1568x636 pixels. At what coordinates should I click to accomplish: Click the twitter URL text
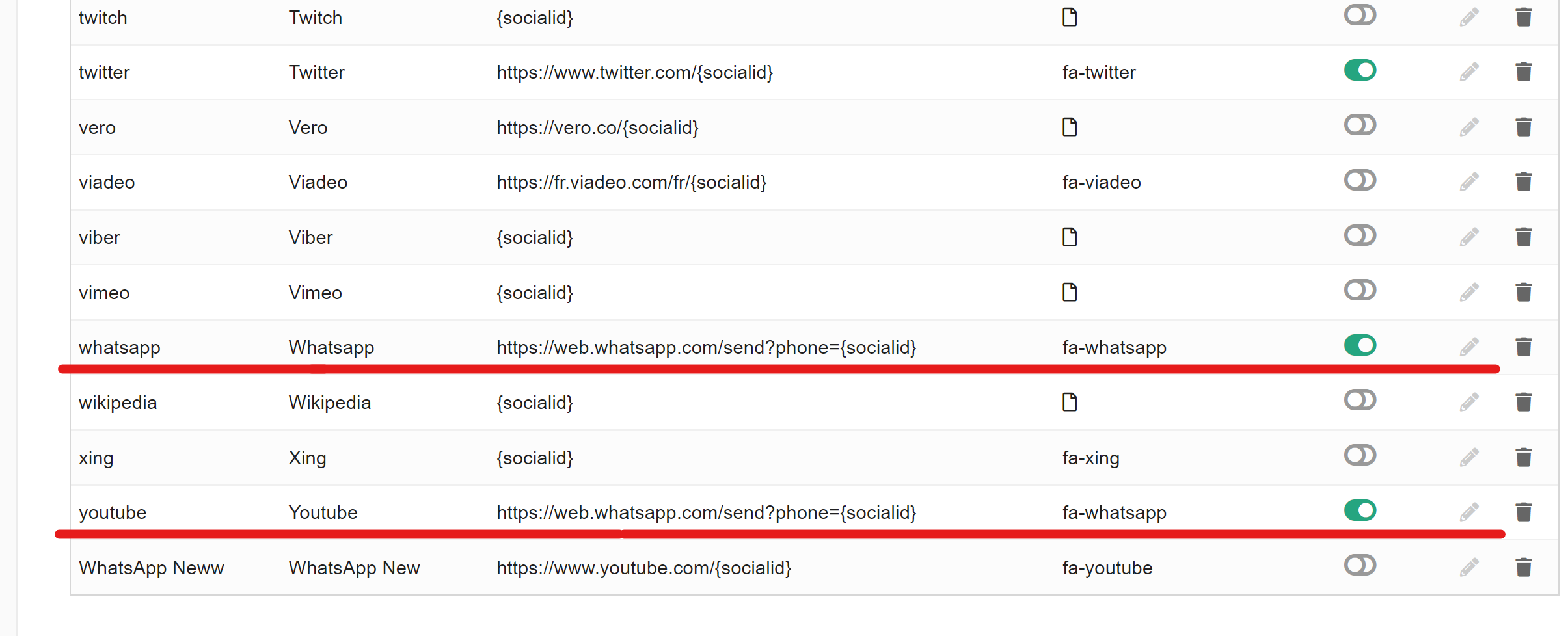tap(634, 72)
